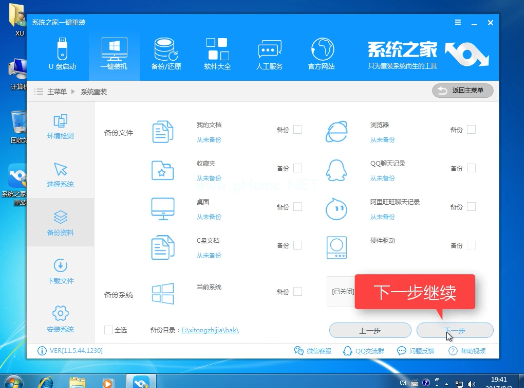The image size is (524, 388).
Task: Check the 桌面 backup checkbox
Action: click(x=297, y=207)
